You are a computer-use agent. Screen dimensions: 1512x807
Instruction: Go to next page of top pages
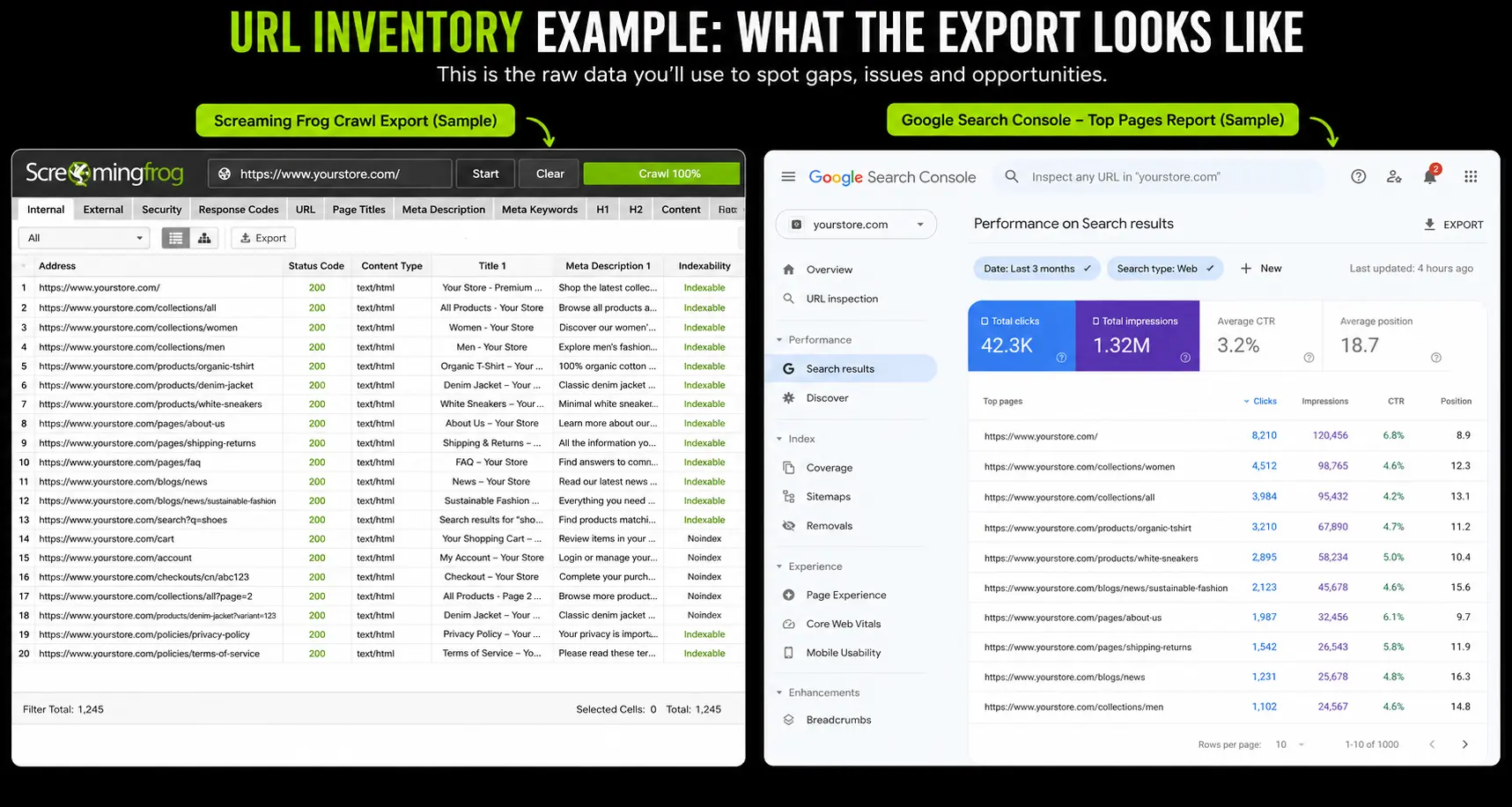pyautogui.click(x=1465, y=744)
